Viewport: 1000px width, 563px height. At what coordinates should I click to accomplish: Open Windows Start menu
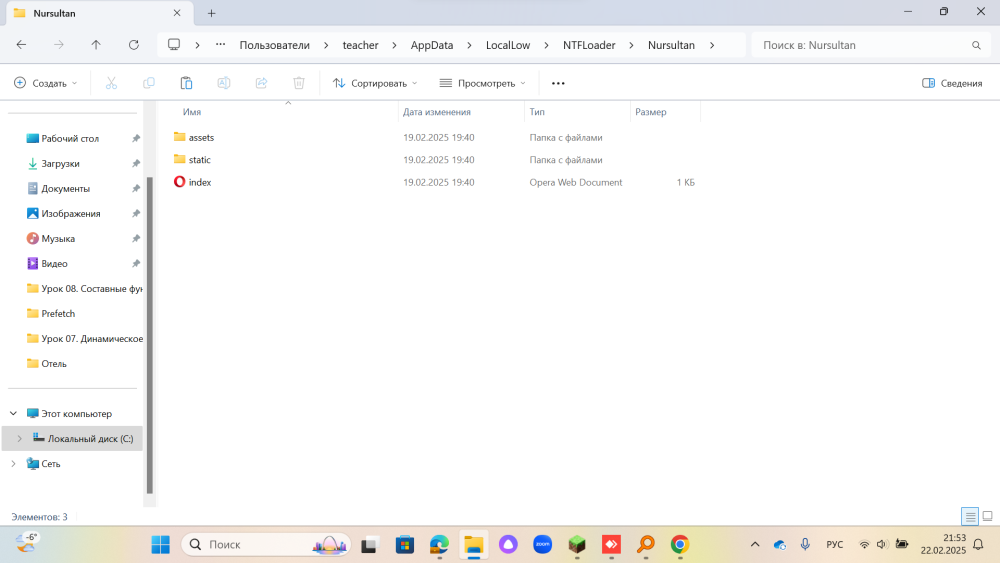[161, 545]
